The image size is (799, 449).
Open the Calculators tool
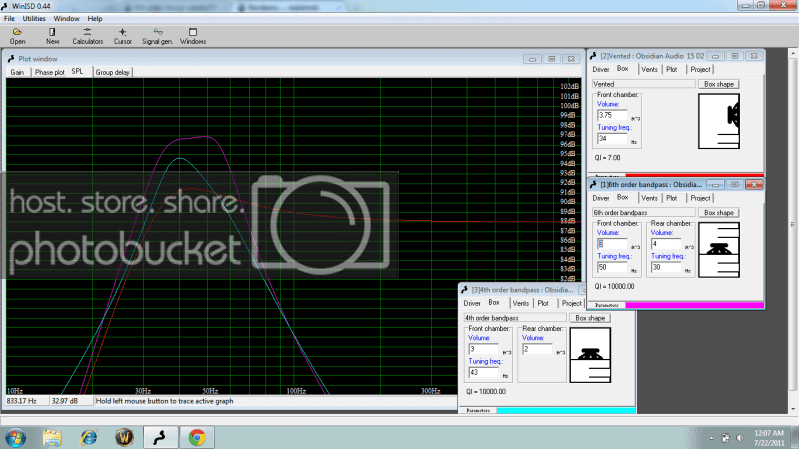click(87, 36)
